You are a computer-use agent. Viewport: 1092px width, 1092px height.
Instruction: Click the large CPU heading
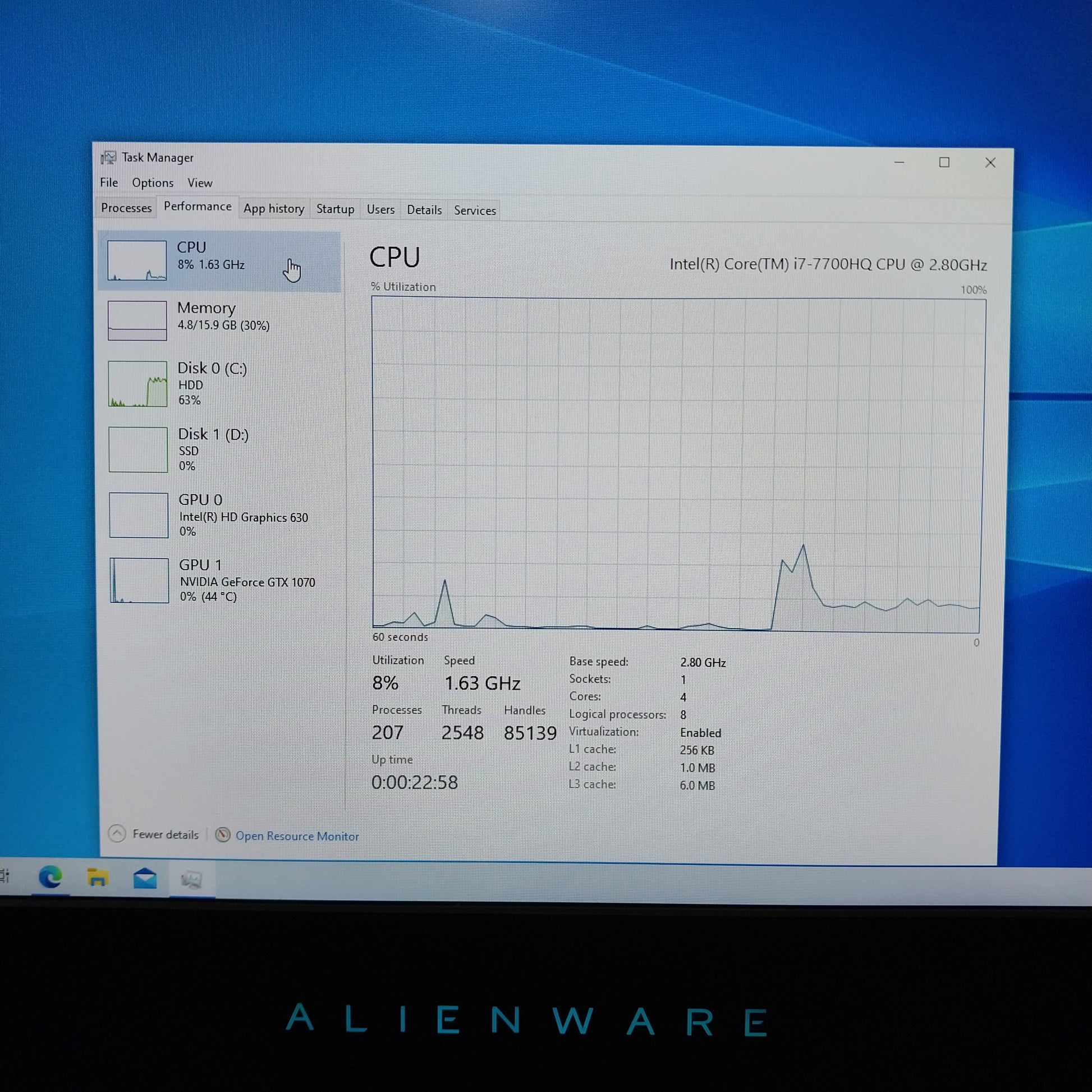click(394, 257)
